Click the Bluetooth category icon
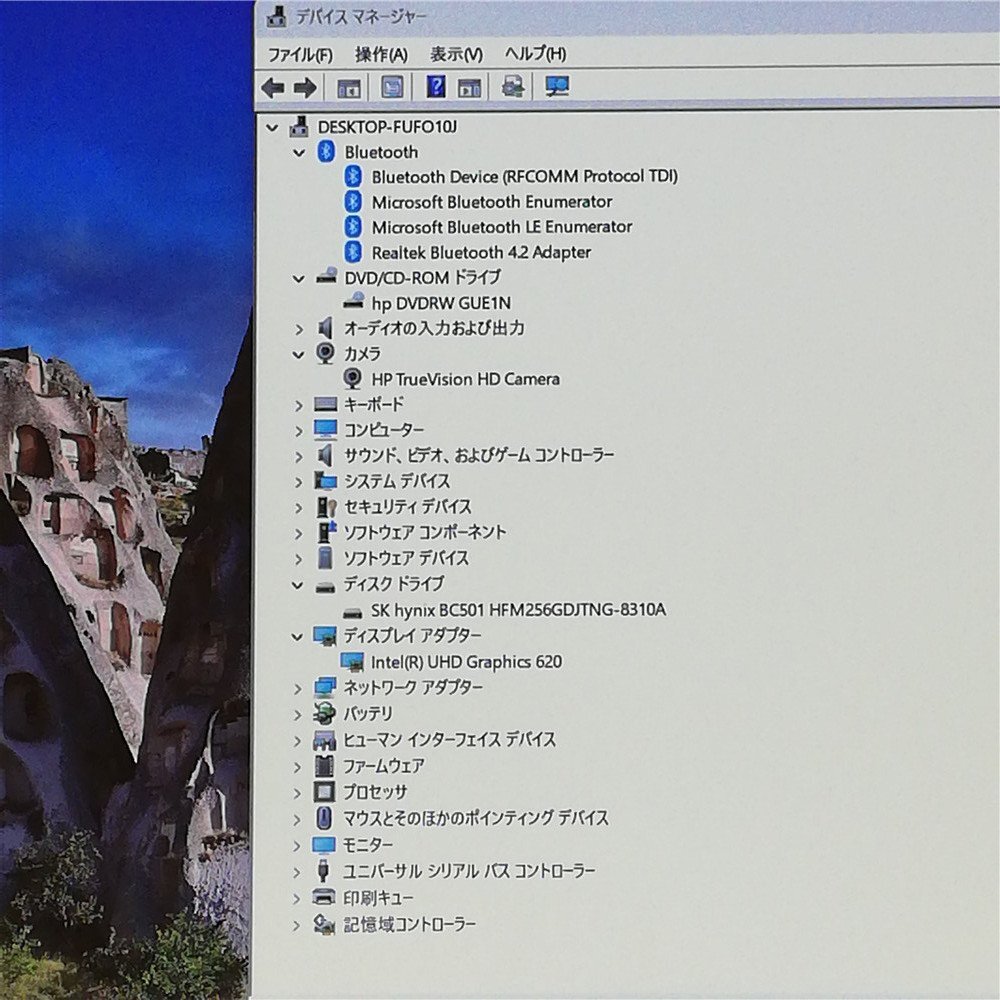Image resolution: width=1000 pixels, height=1000 pixels. tap(326, 152)
